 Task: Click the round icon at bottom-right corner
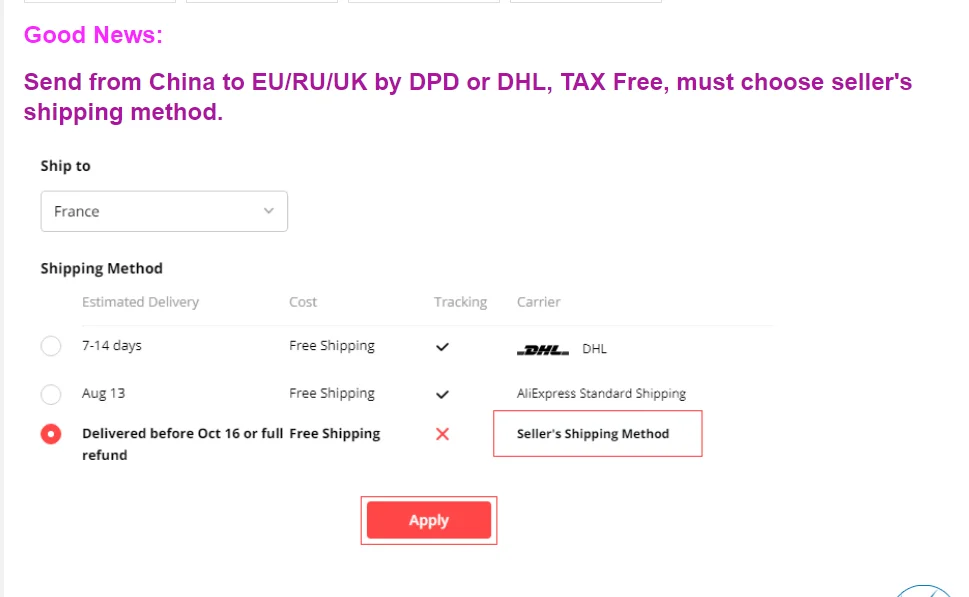click(925, 590)
